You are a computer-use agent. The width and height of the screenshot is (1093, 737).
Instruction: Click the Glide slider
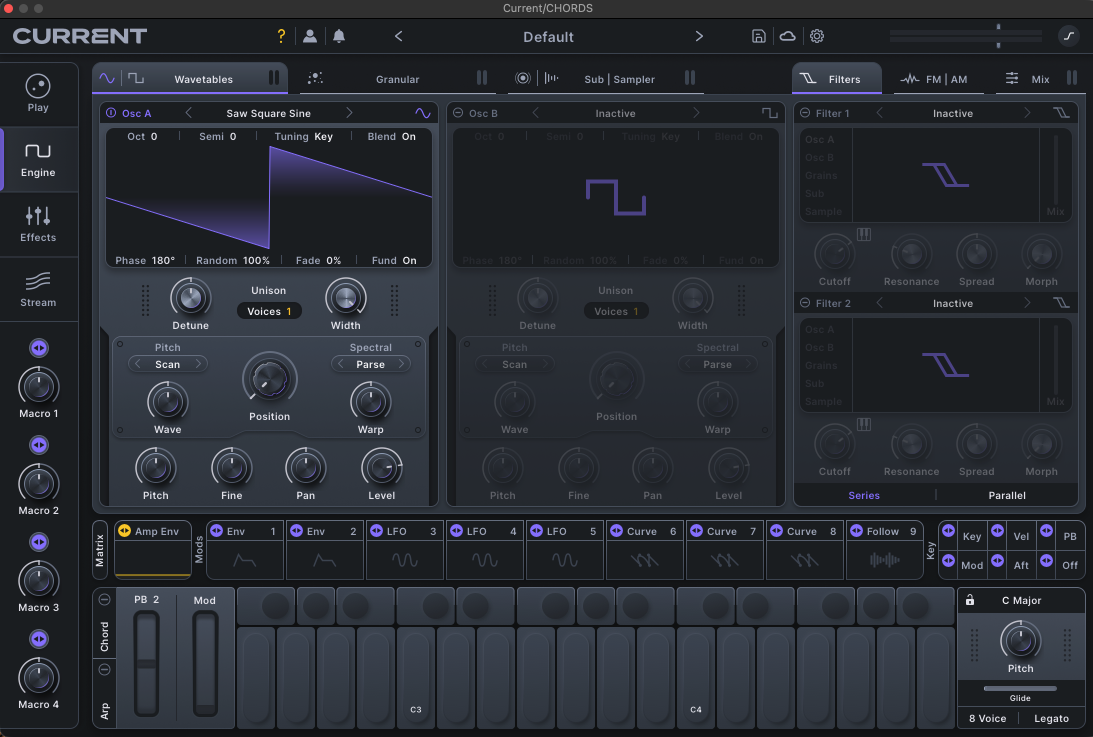click(x=1020, y=689)
